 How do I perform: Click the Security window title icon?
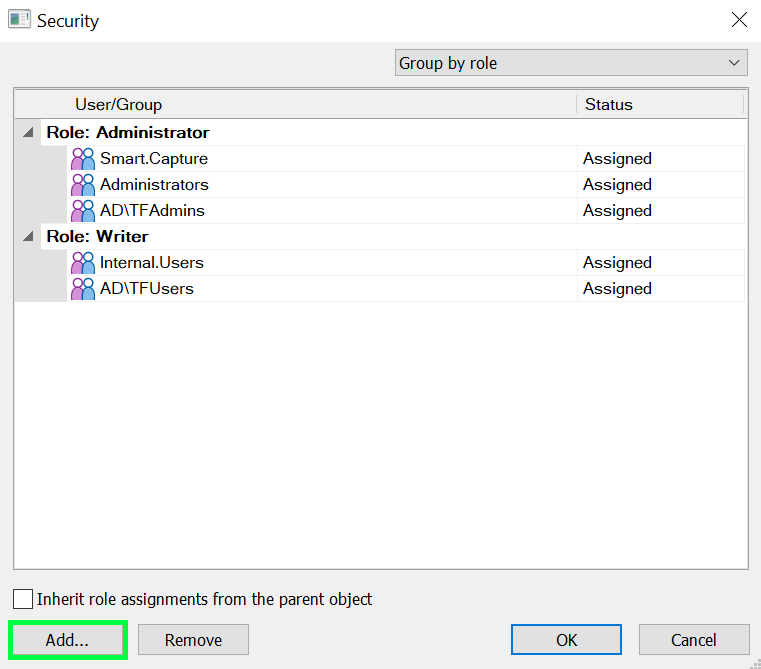pyautogui.click(x=19, y=20)
